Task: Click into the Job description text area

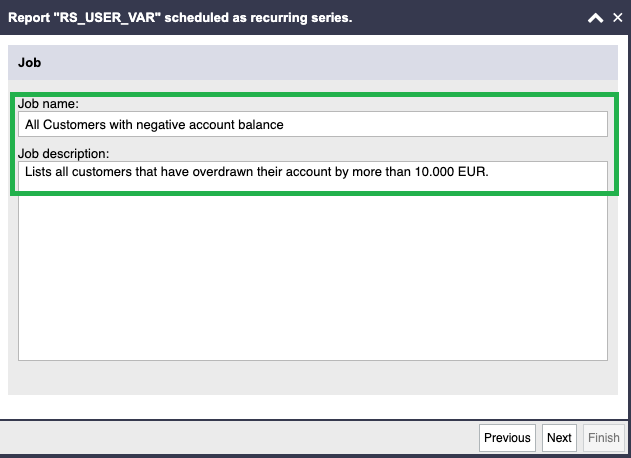Action: (313, 261)
